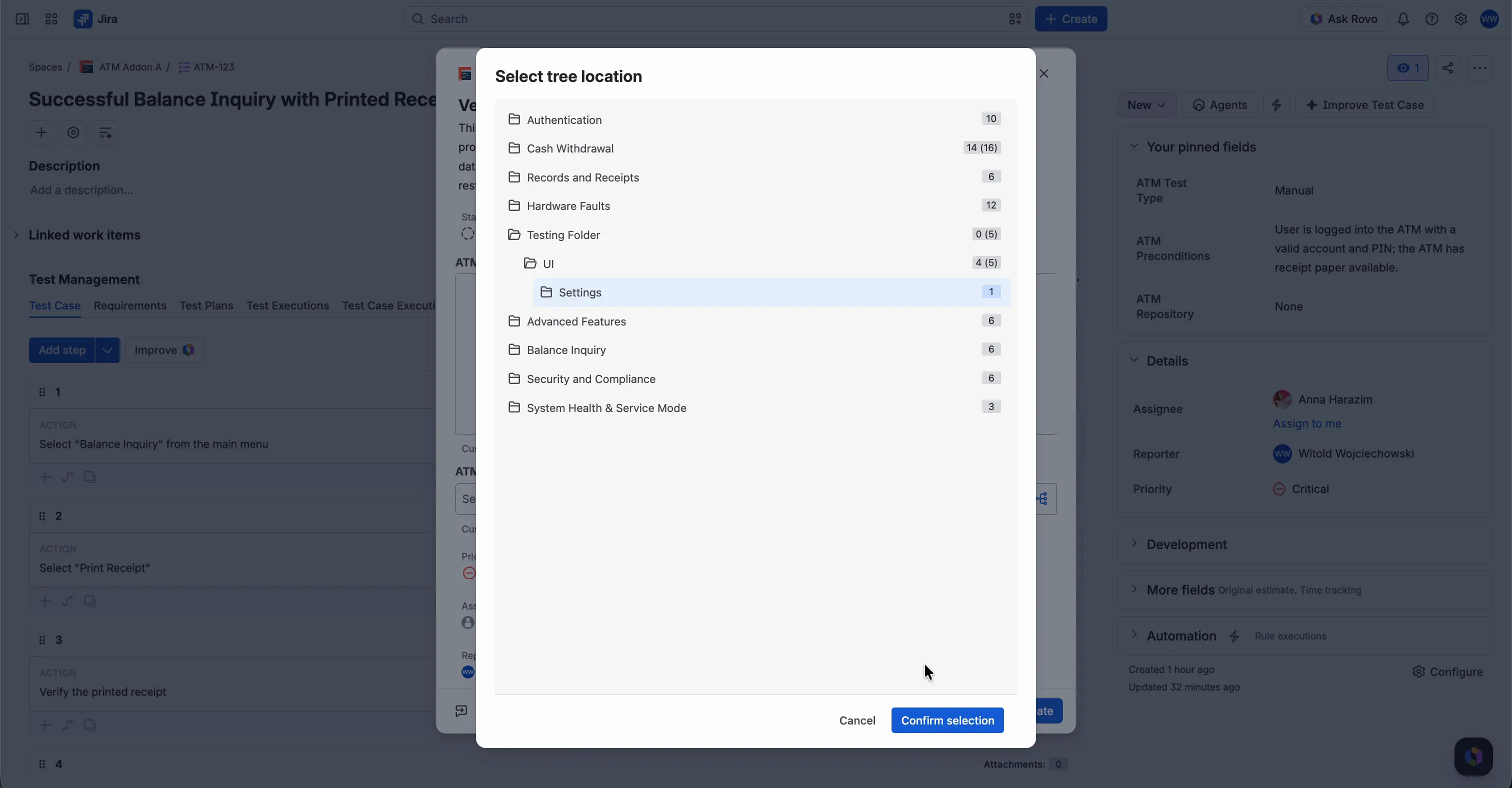Select the Balance Inquiry folder
1512x788 pixels.
[755, 349]
